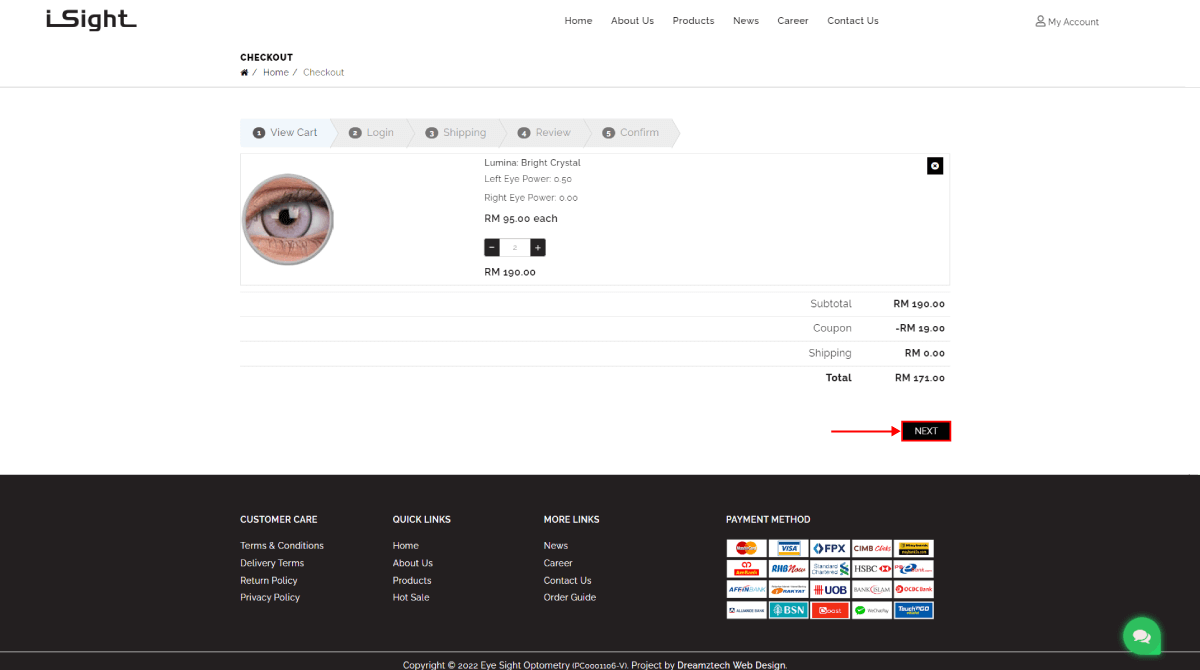Click the iSight logo
The height and width of the screenshot is (670, 1200).
tap(91, 20)
